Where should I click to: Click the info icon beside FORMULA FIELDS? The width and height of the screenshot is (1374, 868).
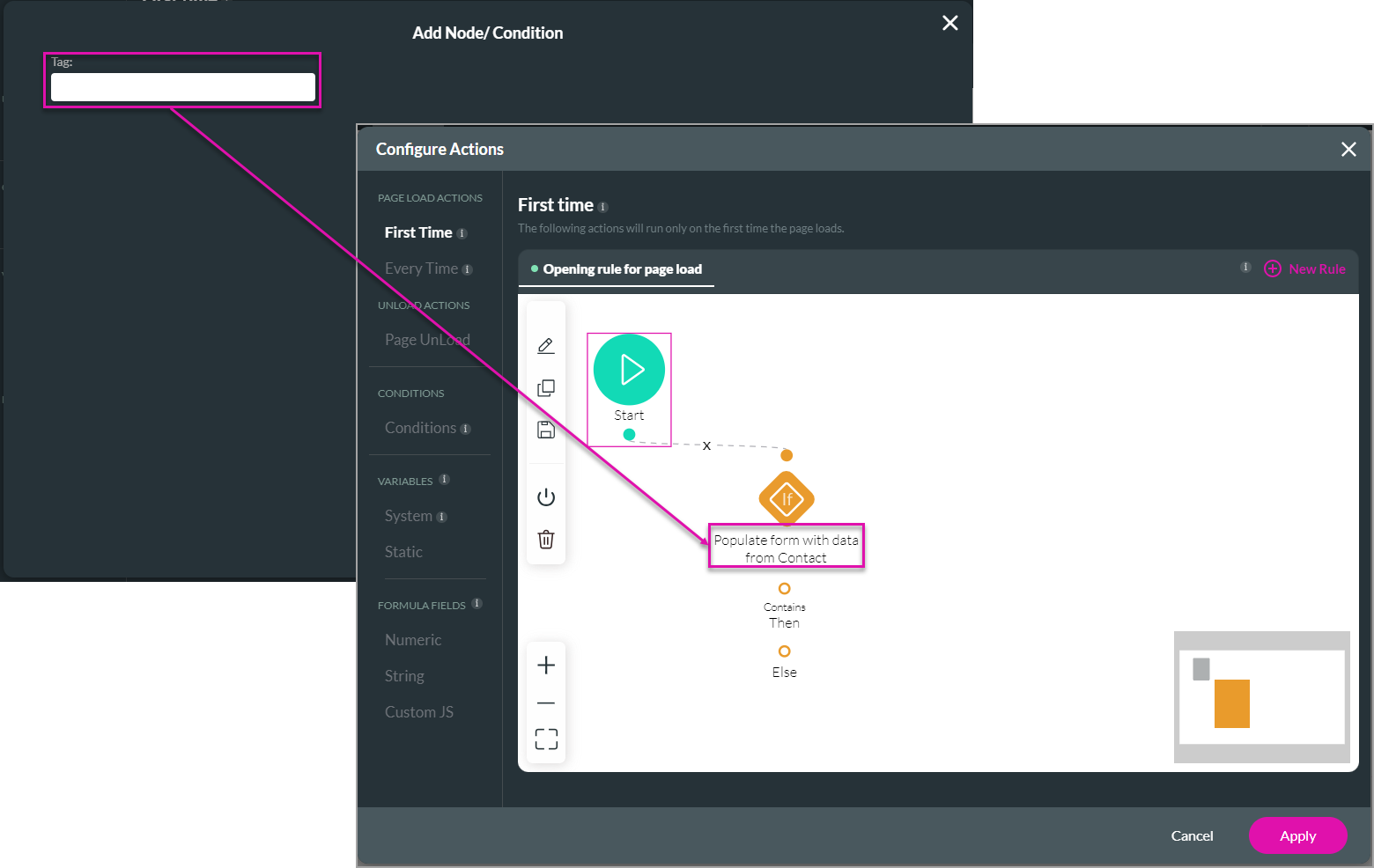pyautogui.click(x=477, y=604)
